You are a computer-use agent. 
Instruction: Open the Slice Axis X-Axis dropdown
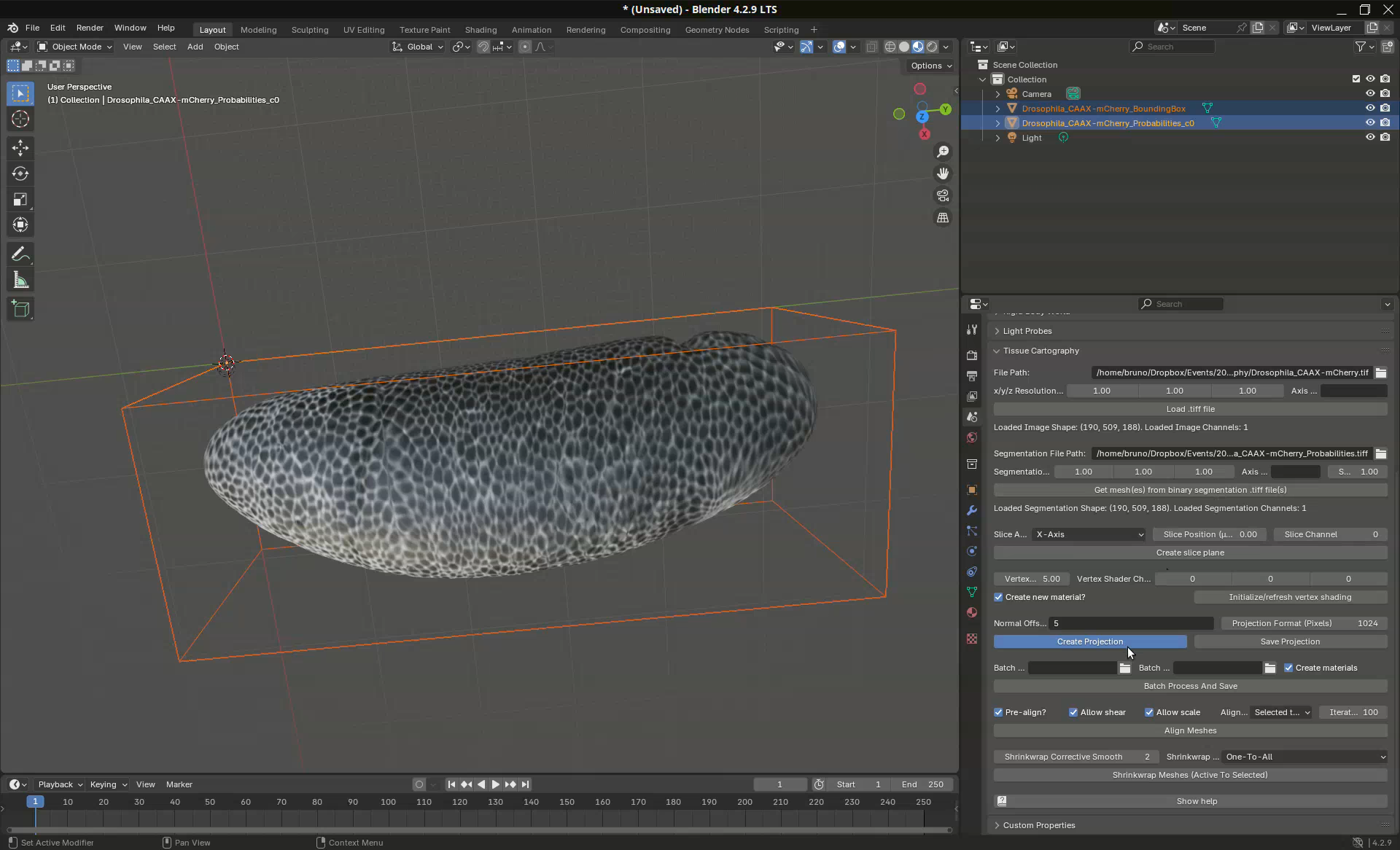[1089, 534]
